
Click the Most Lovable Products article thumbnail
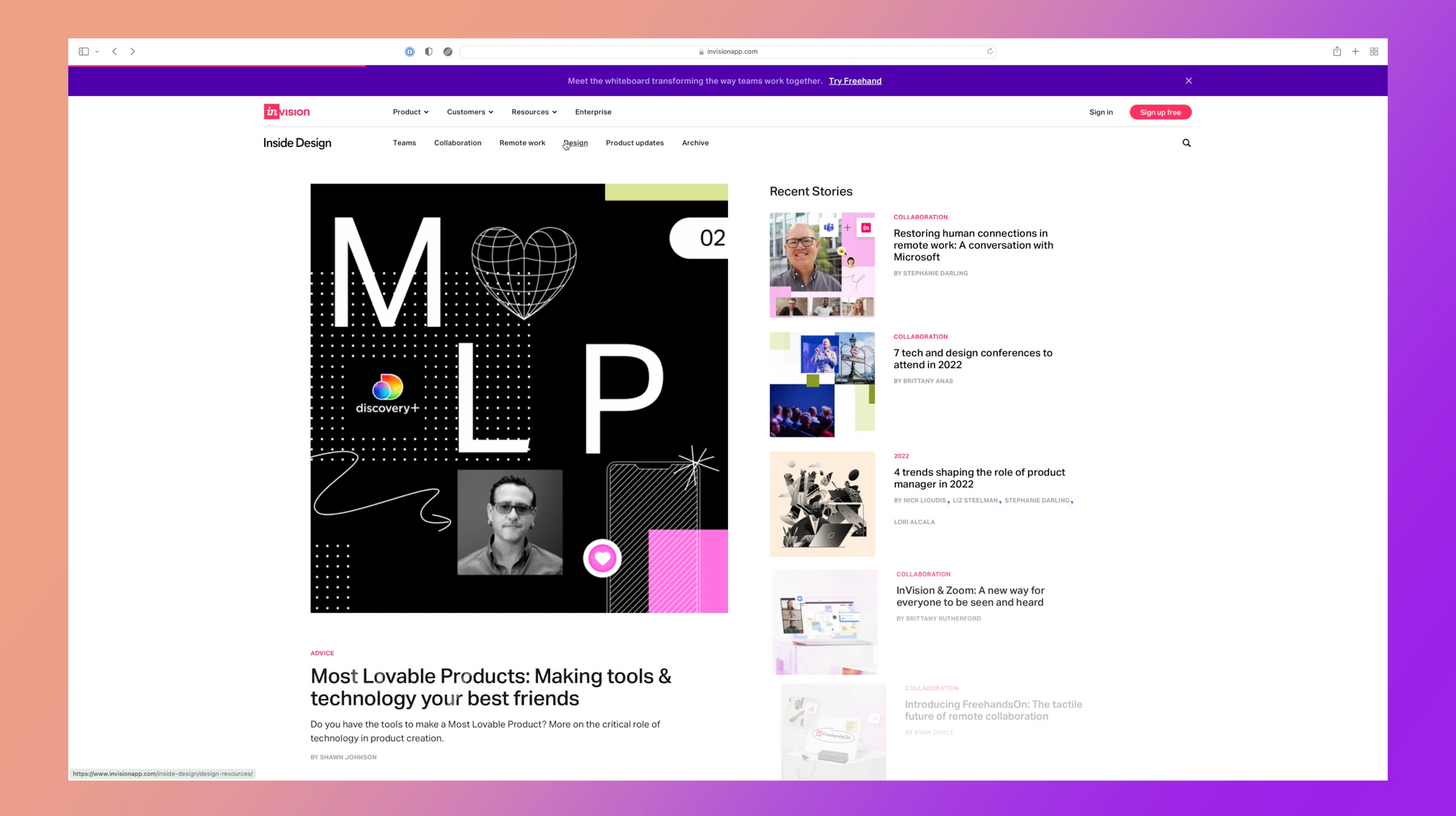[x=519, y=398]
